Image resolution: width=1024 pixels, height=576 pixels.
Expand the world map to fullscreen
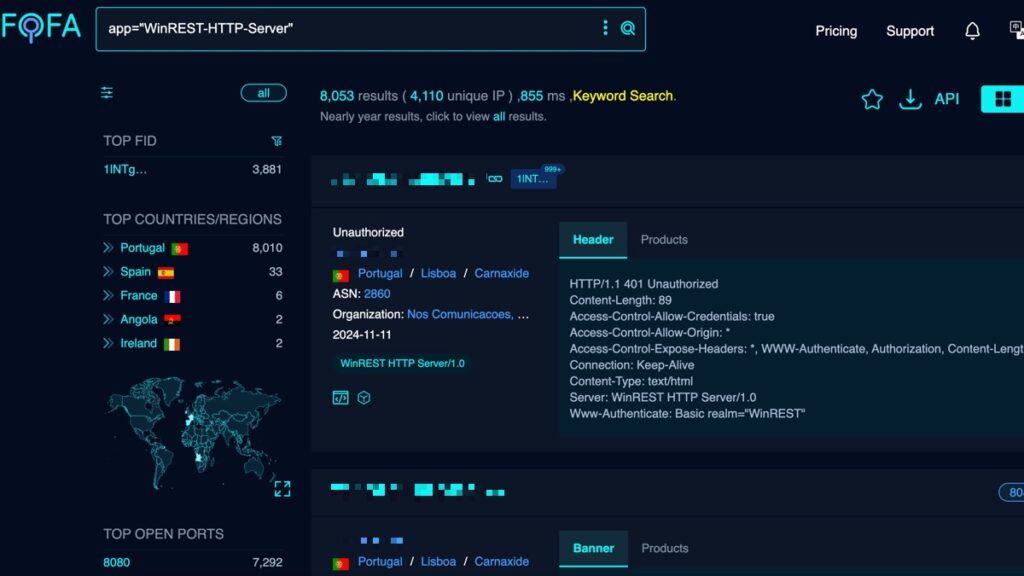point(283,489)
